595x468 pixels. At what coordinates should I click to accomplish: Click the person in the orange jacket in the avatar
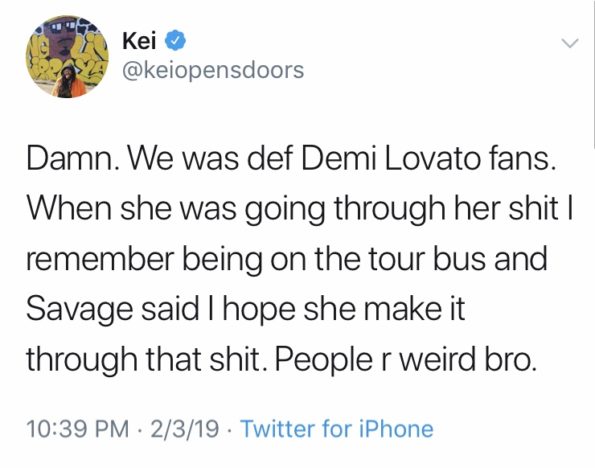click(x=68, y=82)
